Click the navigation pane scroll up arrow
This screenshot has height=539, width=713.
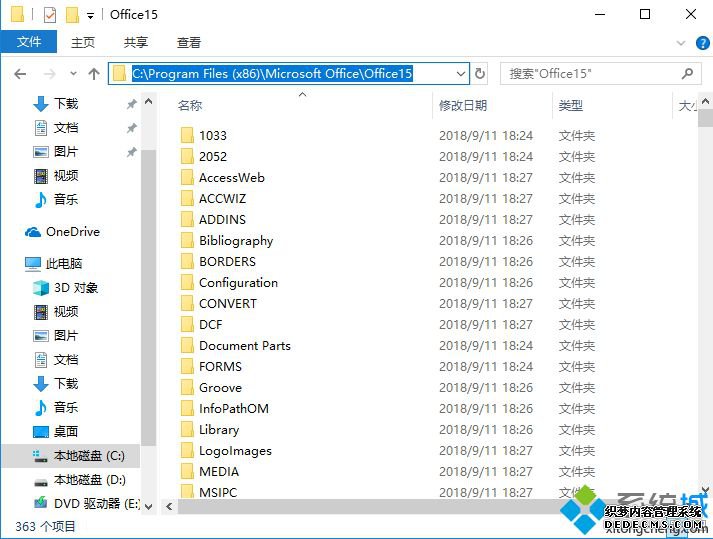tap(149, 101)
